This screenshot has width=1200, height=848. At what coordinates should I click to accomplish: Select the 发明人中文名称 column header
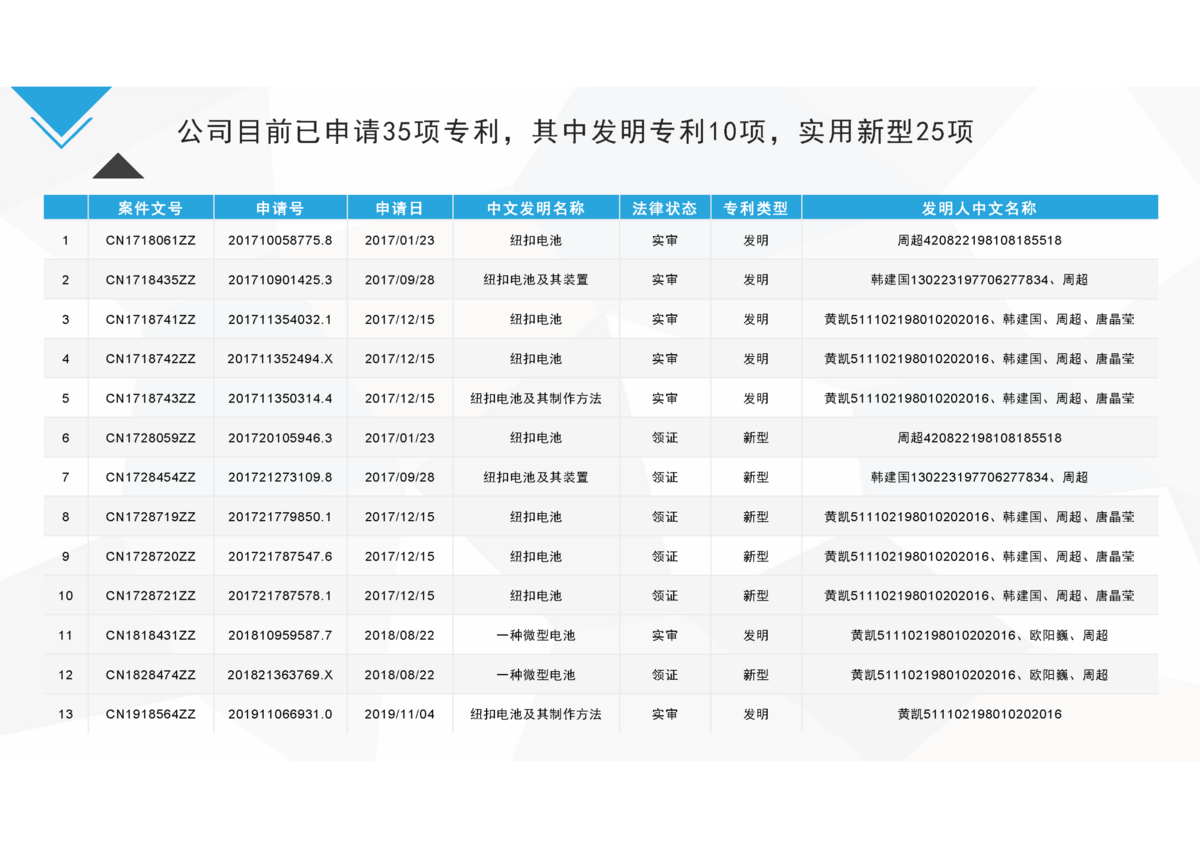(979, 208)
